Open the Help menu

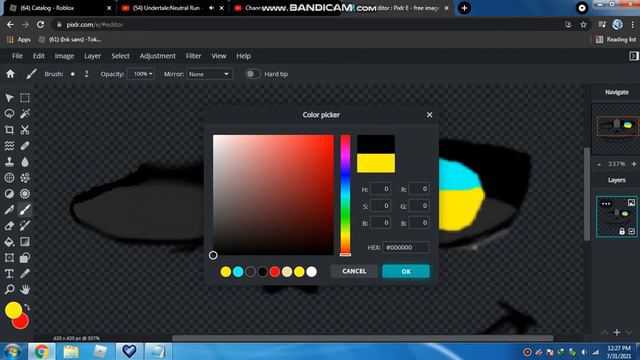pyautogui.click(x=243, y=56)
